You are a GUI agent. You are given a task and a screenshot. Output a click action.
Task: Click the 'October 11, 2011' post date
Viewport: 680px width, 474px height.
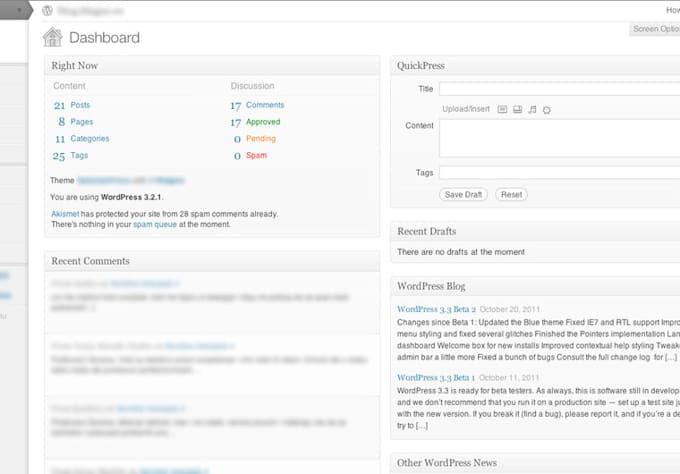point(509,378)
